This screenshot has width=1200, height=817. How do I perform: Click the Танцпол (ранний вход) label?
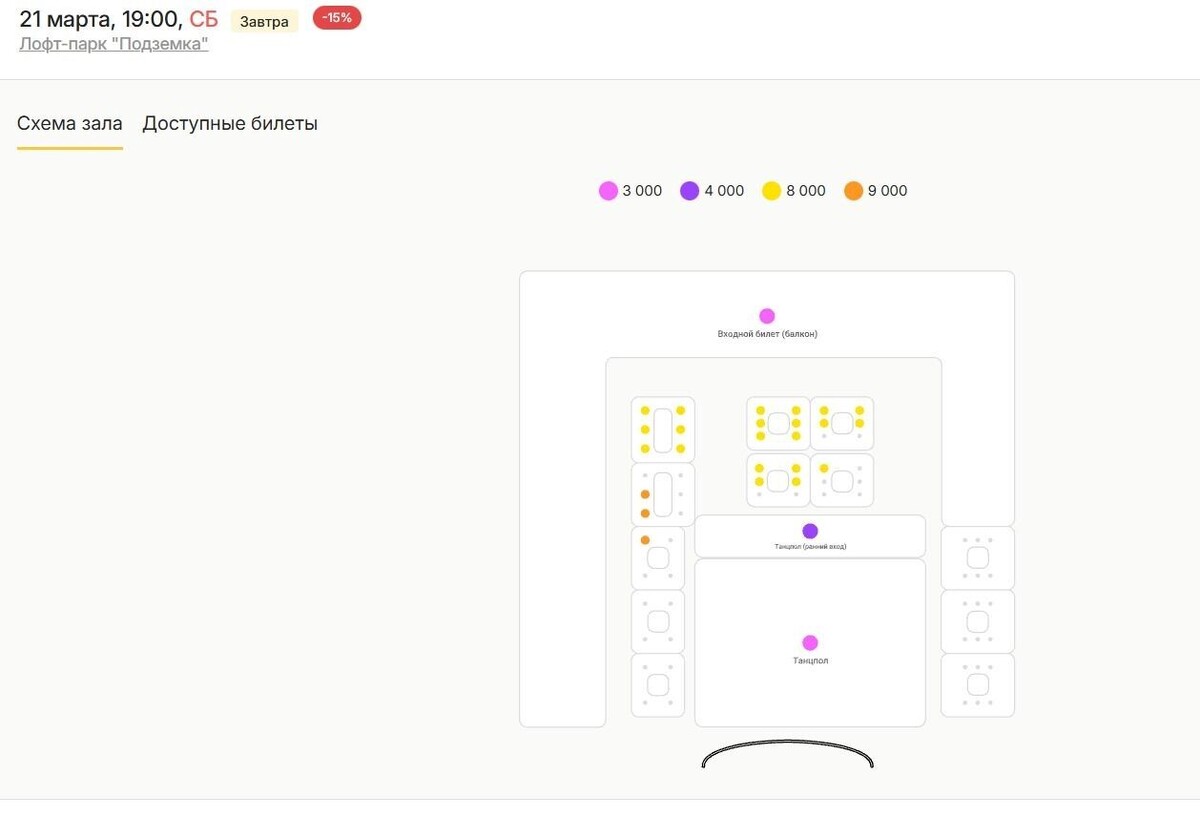pyautogui.click(x=810, y=547)
